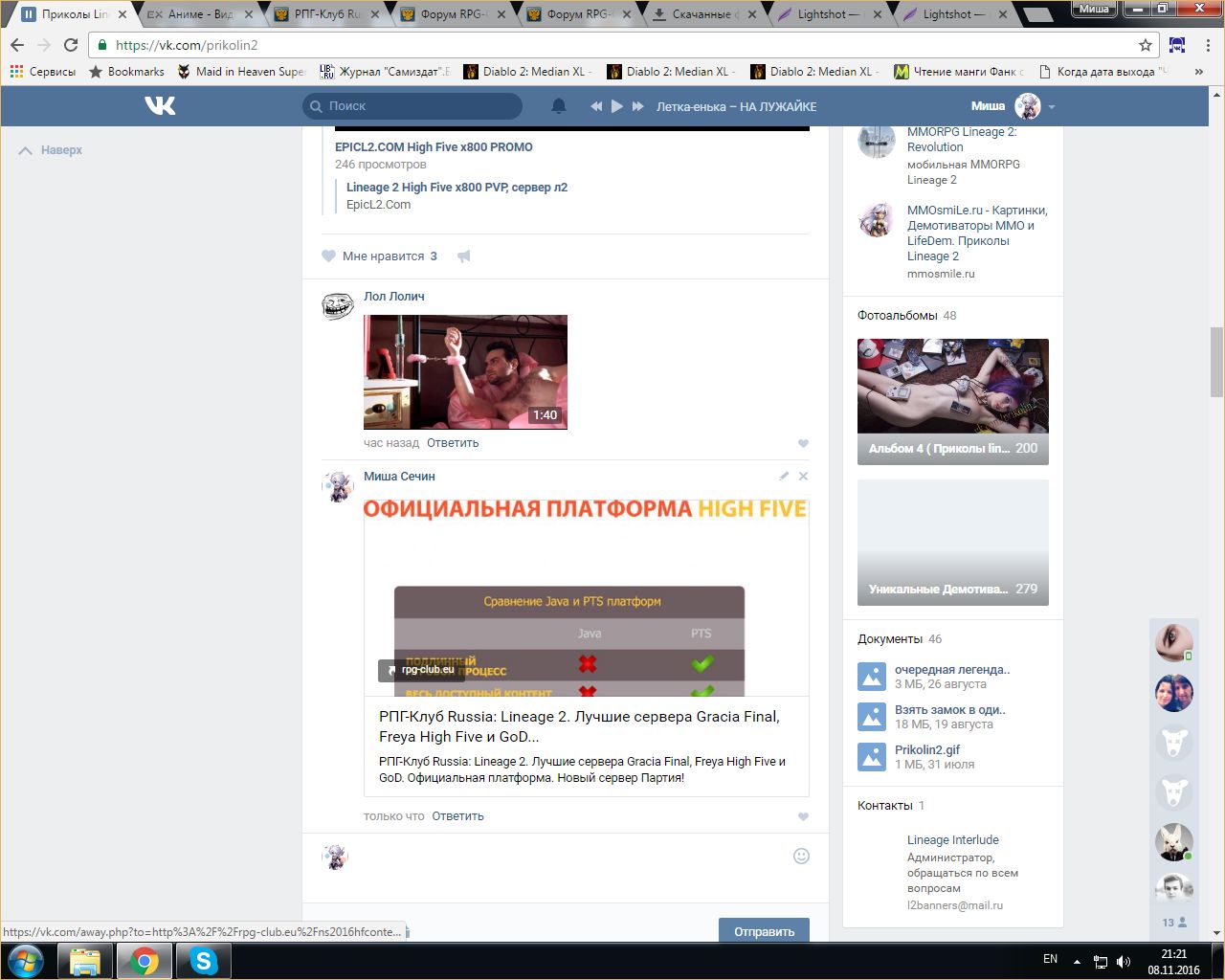
Task: Skip to the previous audio track
Action: pos(596,106)
